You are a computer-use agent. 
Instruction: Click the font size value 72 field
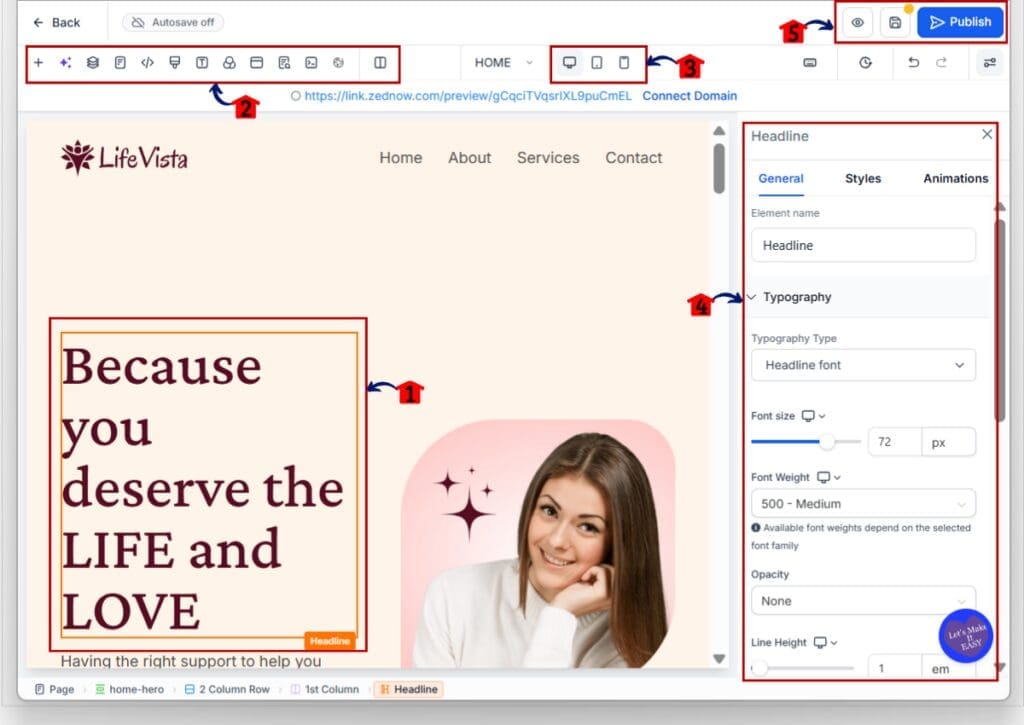[x=895, y=442]
